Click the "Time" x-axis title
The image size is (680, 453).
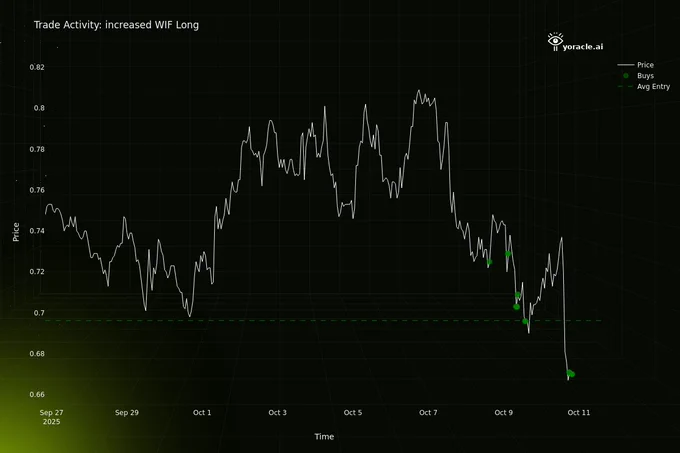[x=324, y=437]
